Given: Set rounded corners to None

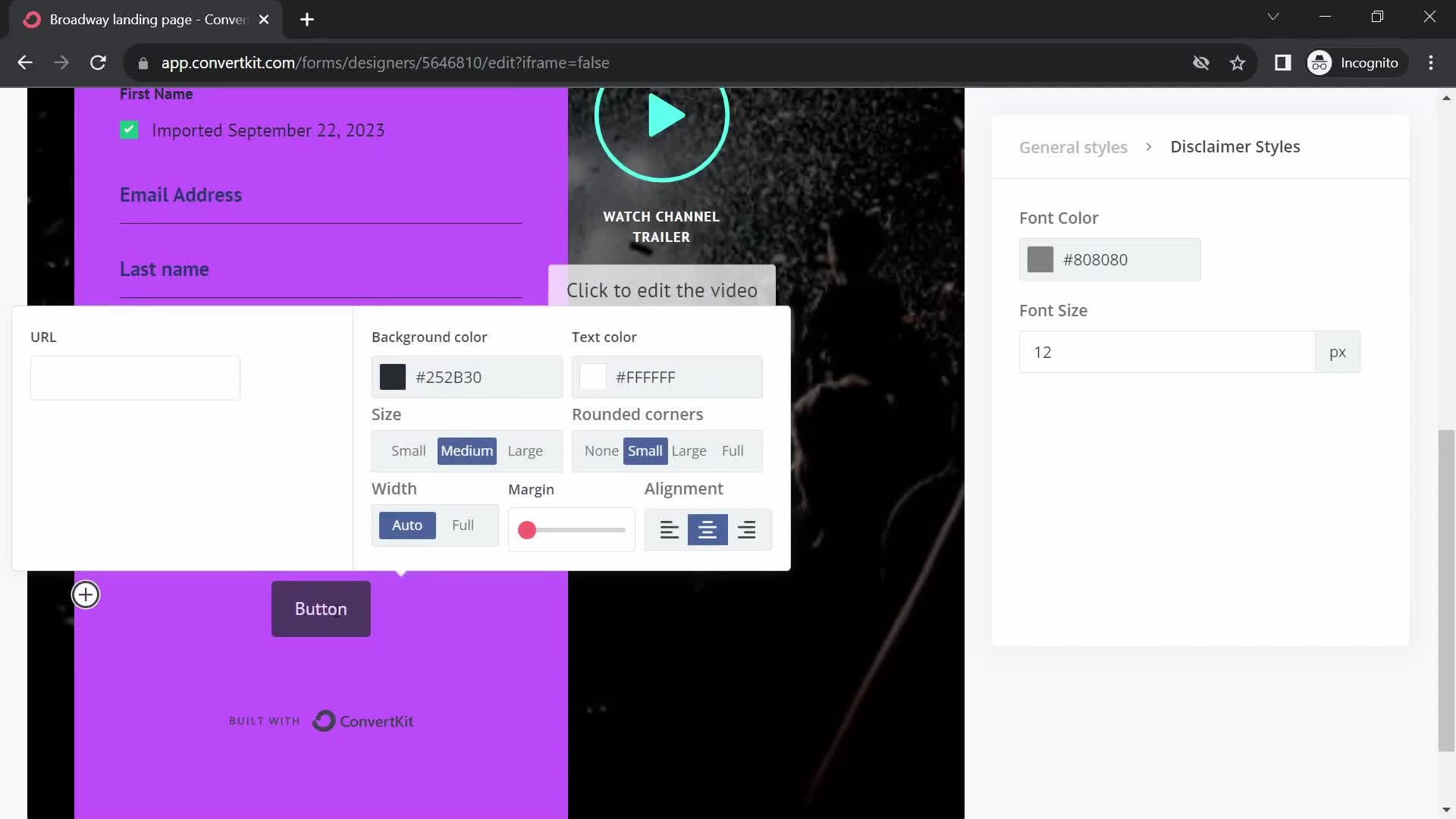Looking at the screenshot, I should (601, 451).
